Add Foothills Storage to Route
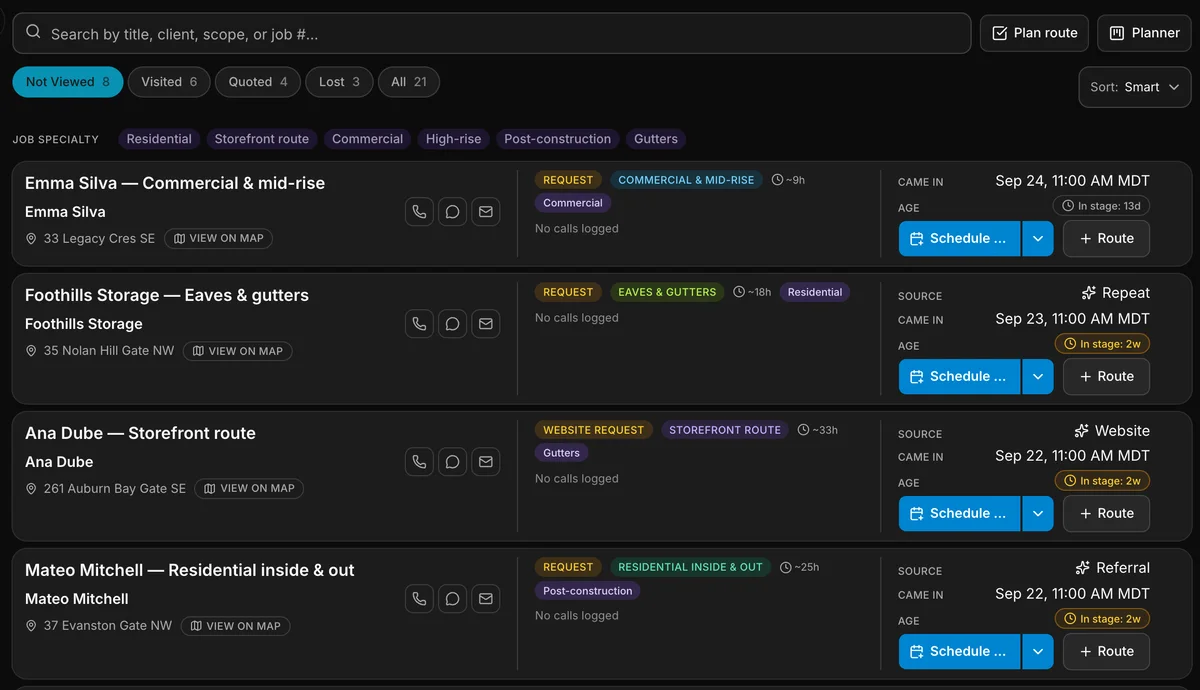Screen dimensions: 1200x690 pos(1106,377)
